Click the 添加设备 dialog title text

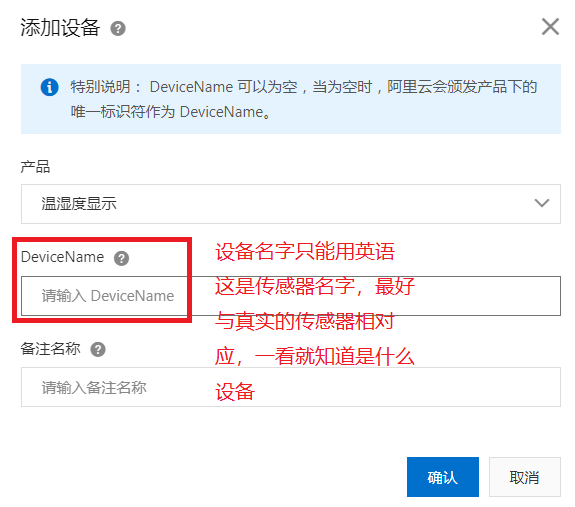60,28
